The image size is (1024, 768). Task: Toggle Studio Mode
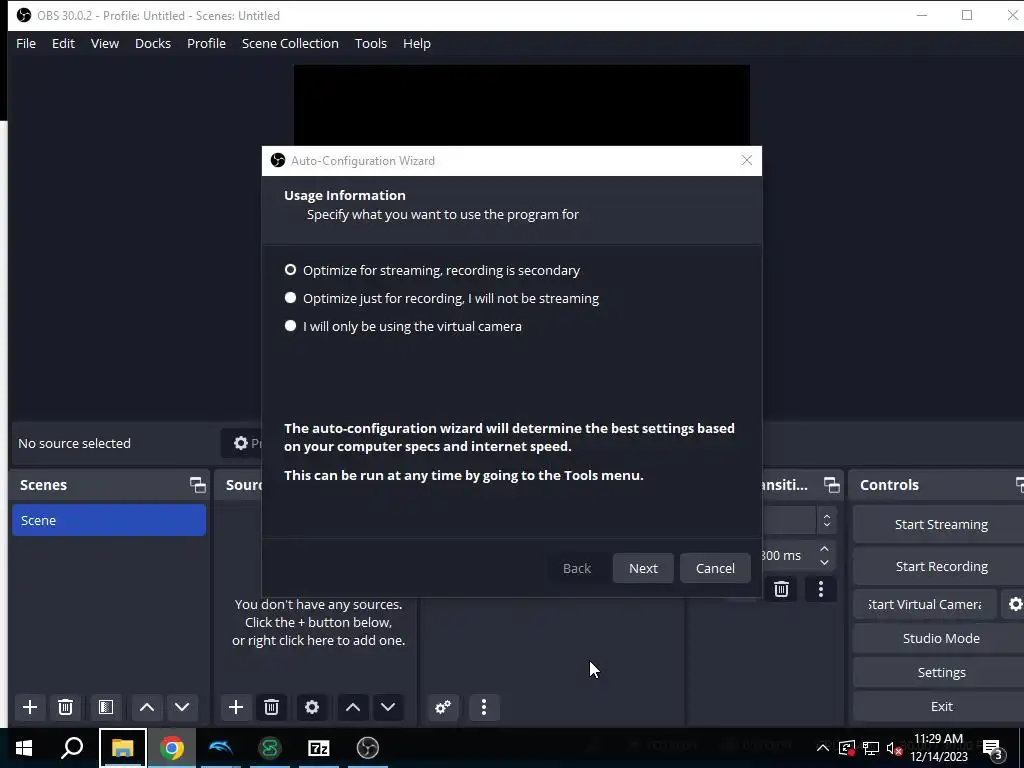coord(941,639)
